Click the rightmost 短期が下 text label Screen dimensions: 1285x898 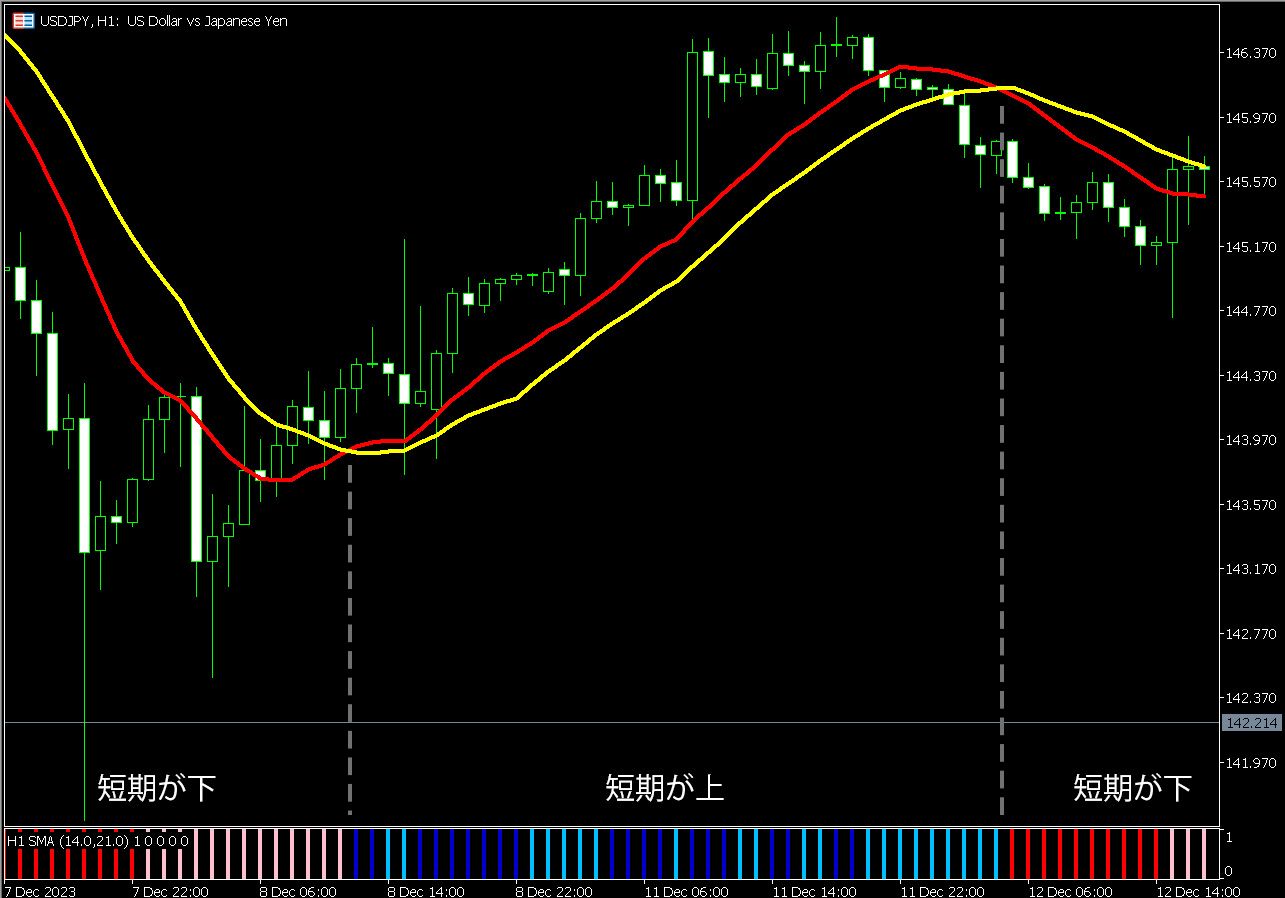pyautogui.click(x=1132, y=788)
